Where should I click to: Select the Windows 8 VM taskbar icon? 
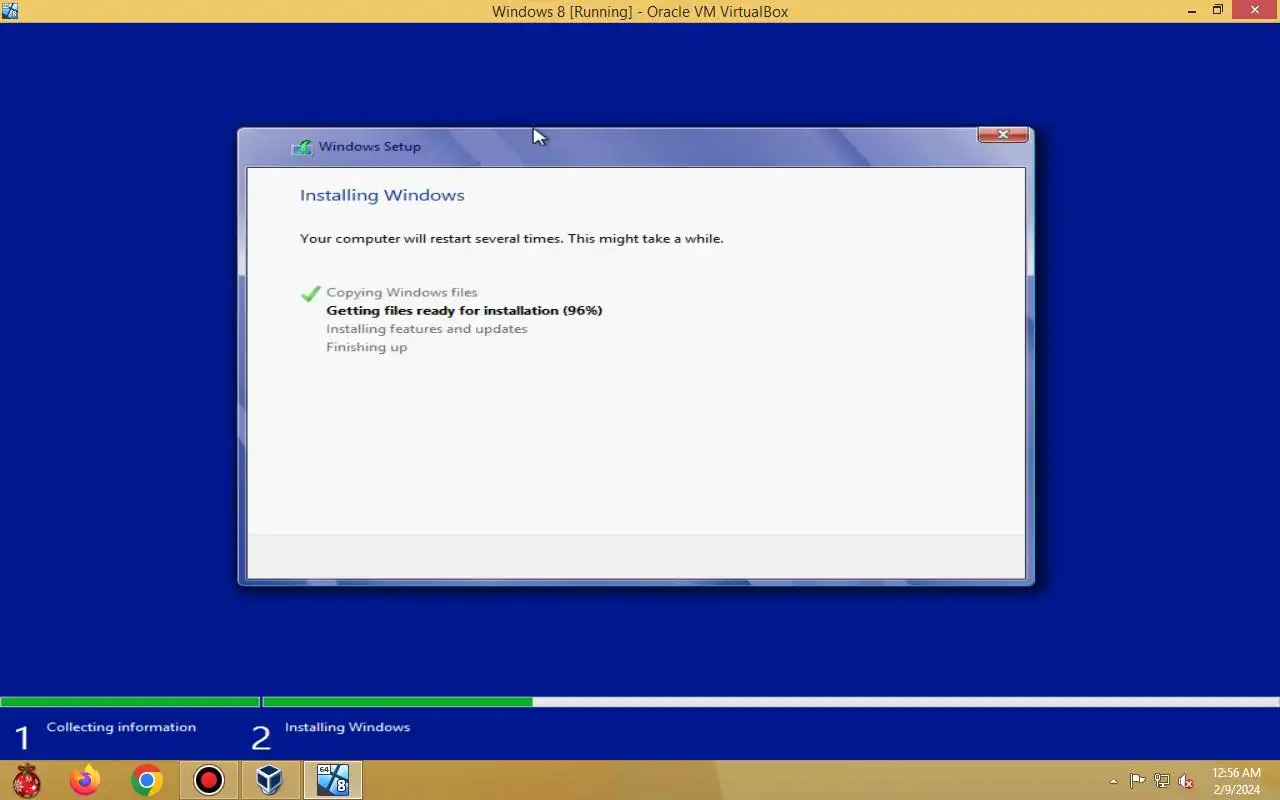pyautogui.click(x=332, y=780)
